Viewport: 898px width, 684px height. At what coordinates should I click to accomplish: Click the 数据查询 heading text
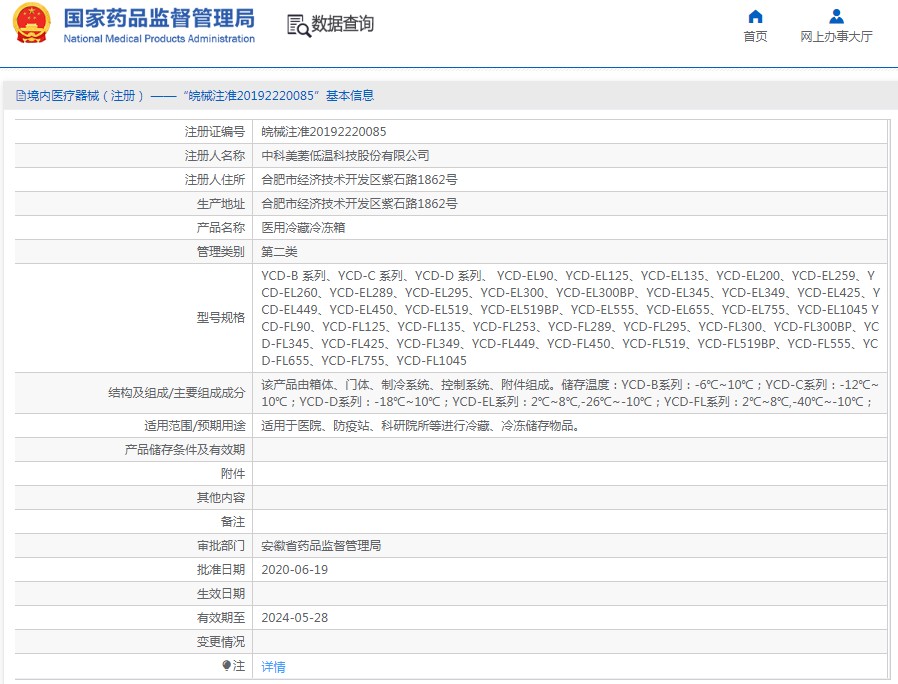click(342, 24)
